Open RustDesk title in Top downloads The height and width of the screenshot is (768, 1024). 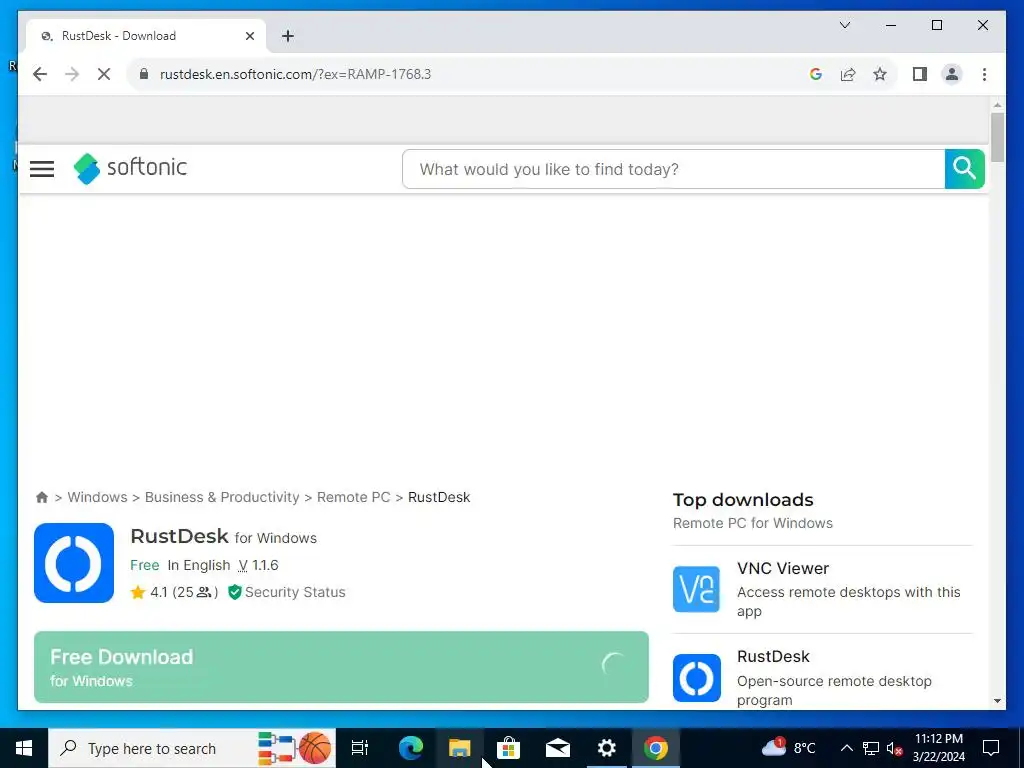[773, 657]
